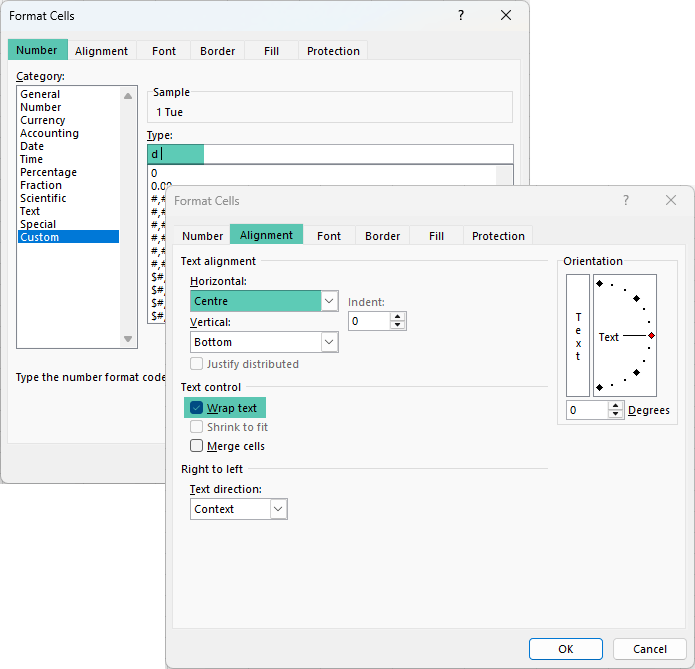695x669 pixels.
Task: Decrease the Indent value with down arrow
Action: pyautogui.click(x=398, y=325)
